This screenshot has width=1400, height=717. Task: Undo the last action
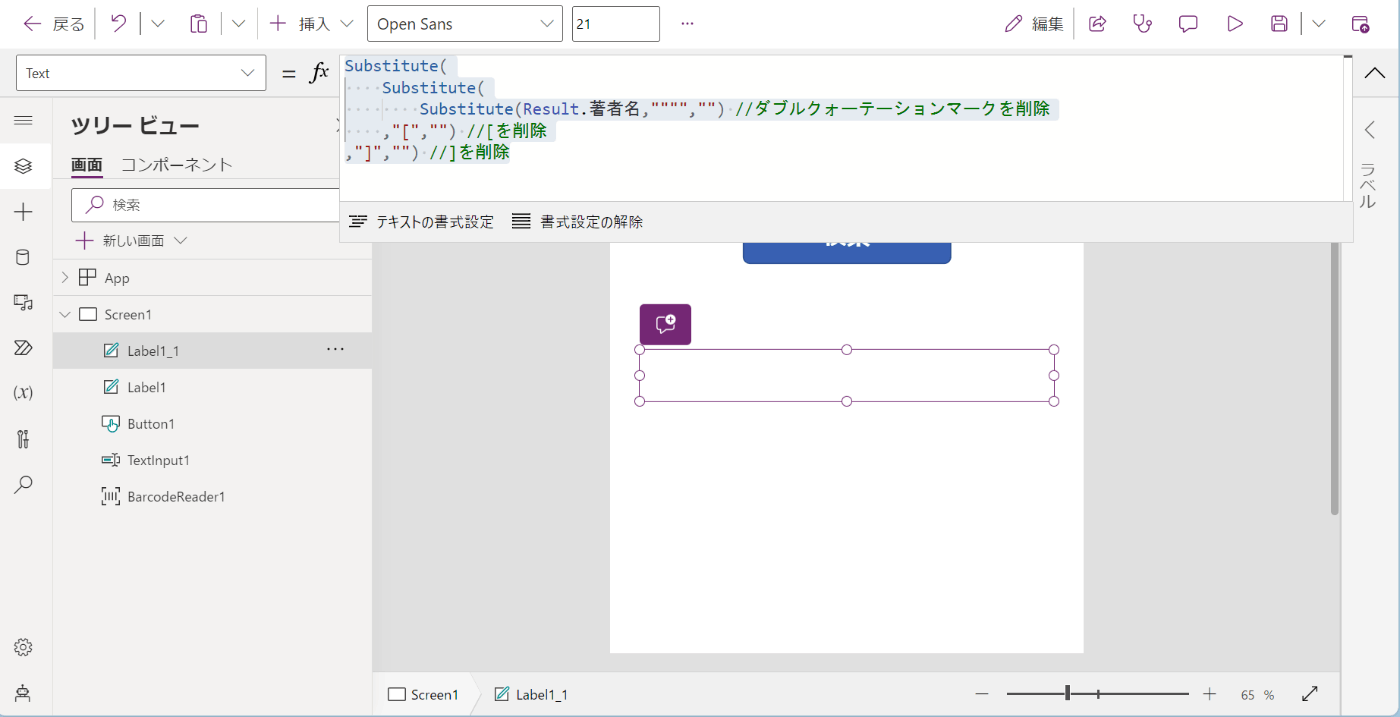pos(118,24)
